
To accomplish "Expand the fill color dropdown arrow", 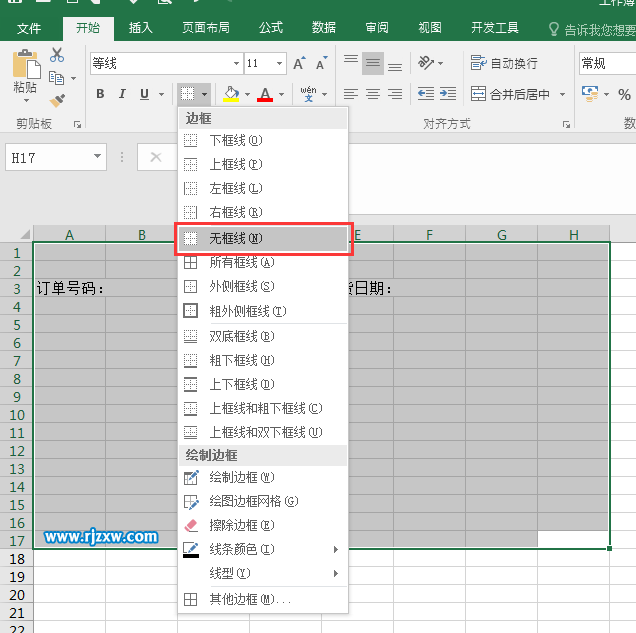I will point(247,94).
